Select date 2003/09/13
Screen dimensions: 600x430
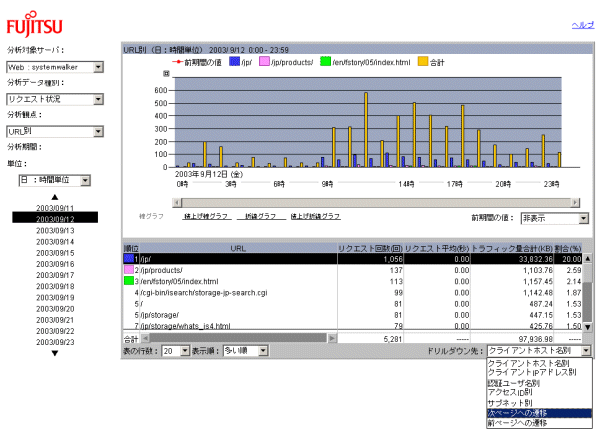tap(55, 231)
